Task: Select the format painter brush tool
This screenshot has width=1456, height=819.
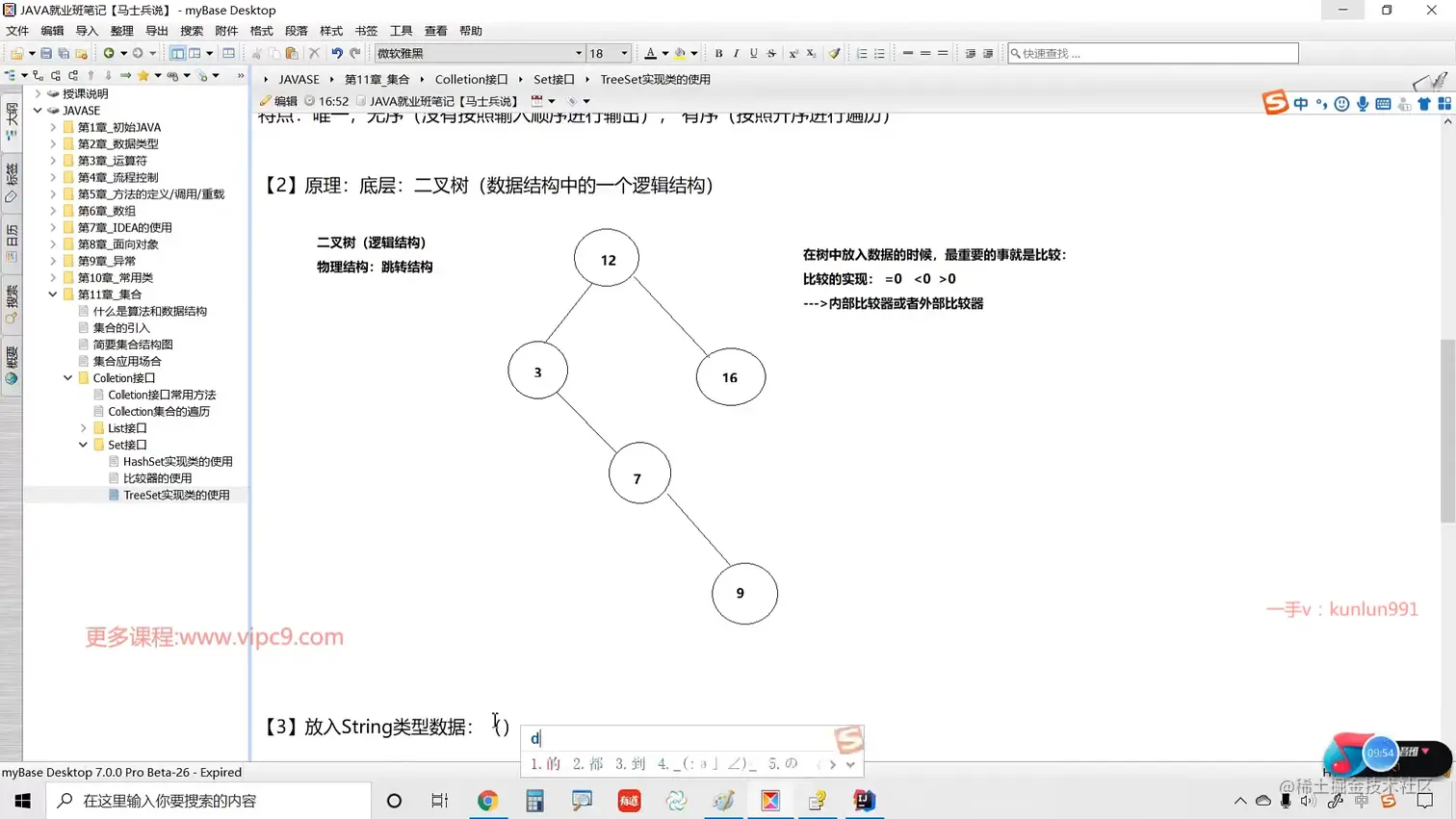Action: pos(833,53)
